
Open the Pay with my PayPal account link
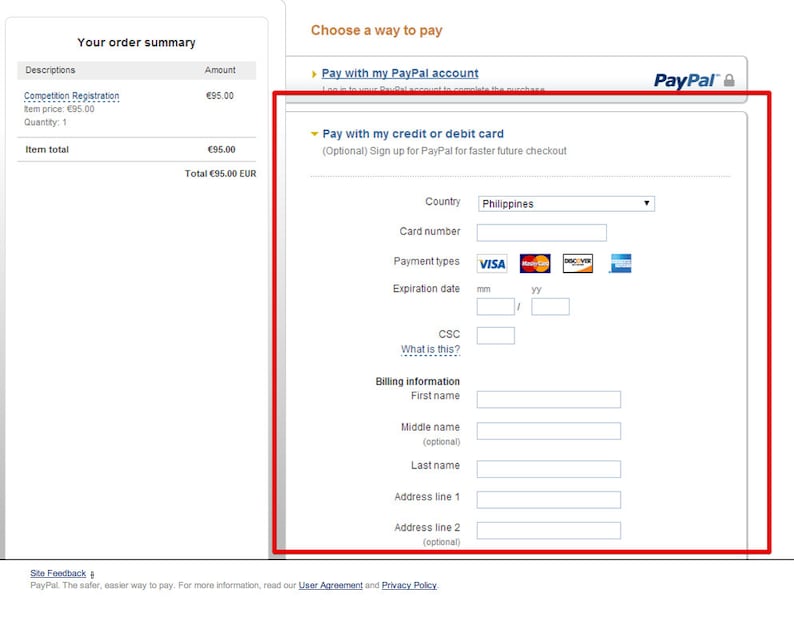(x=400, y=73)
